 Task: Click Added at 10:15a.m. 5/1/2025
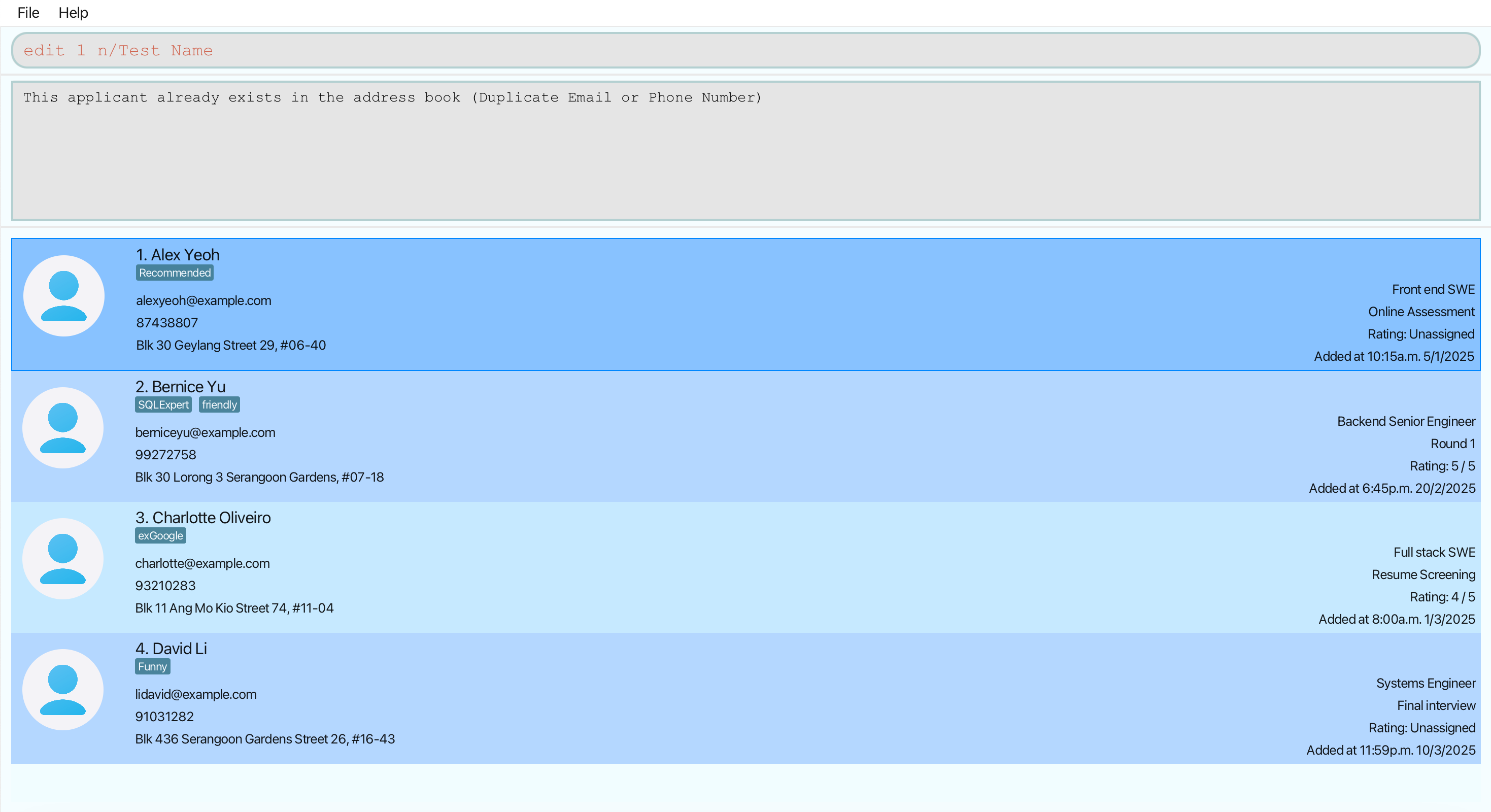click(x=1394, y=356)
